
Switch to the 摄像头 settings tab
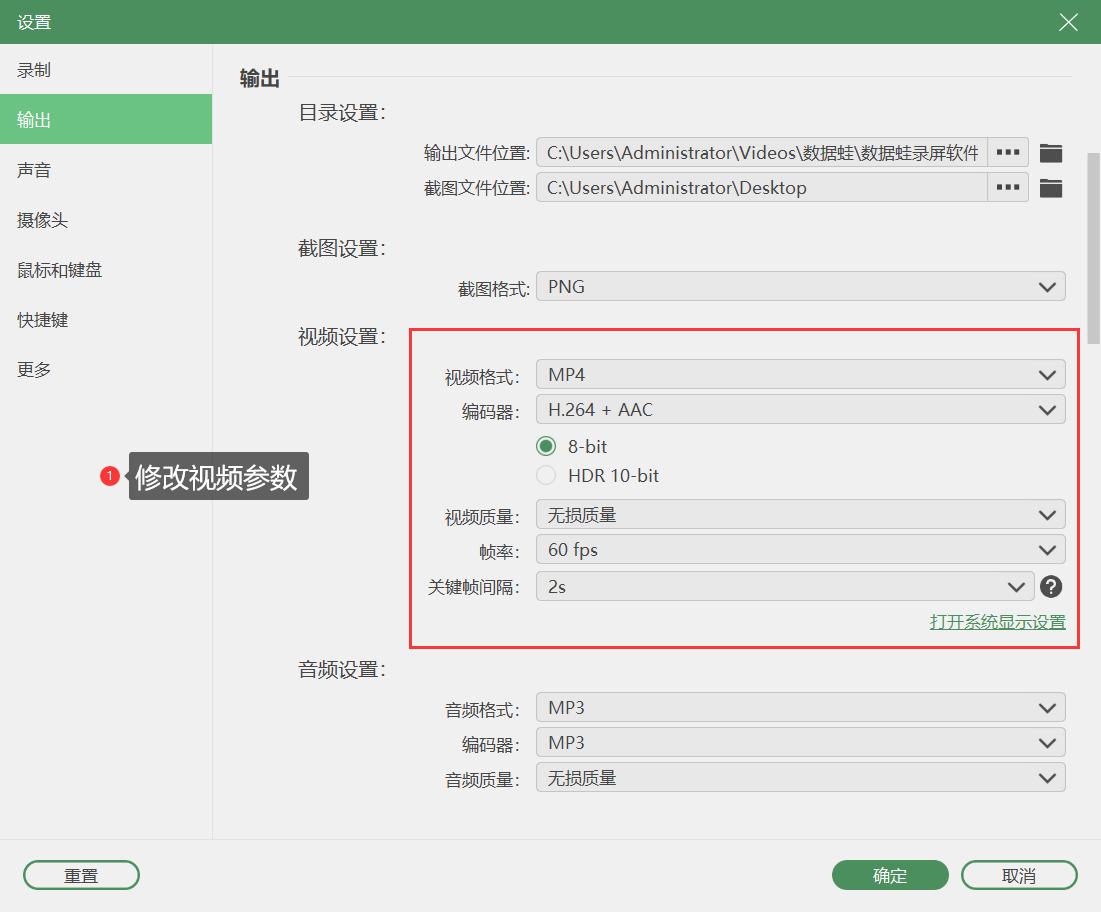tap(50, 219)
